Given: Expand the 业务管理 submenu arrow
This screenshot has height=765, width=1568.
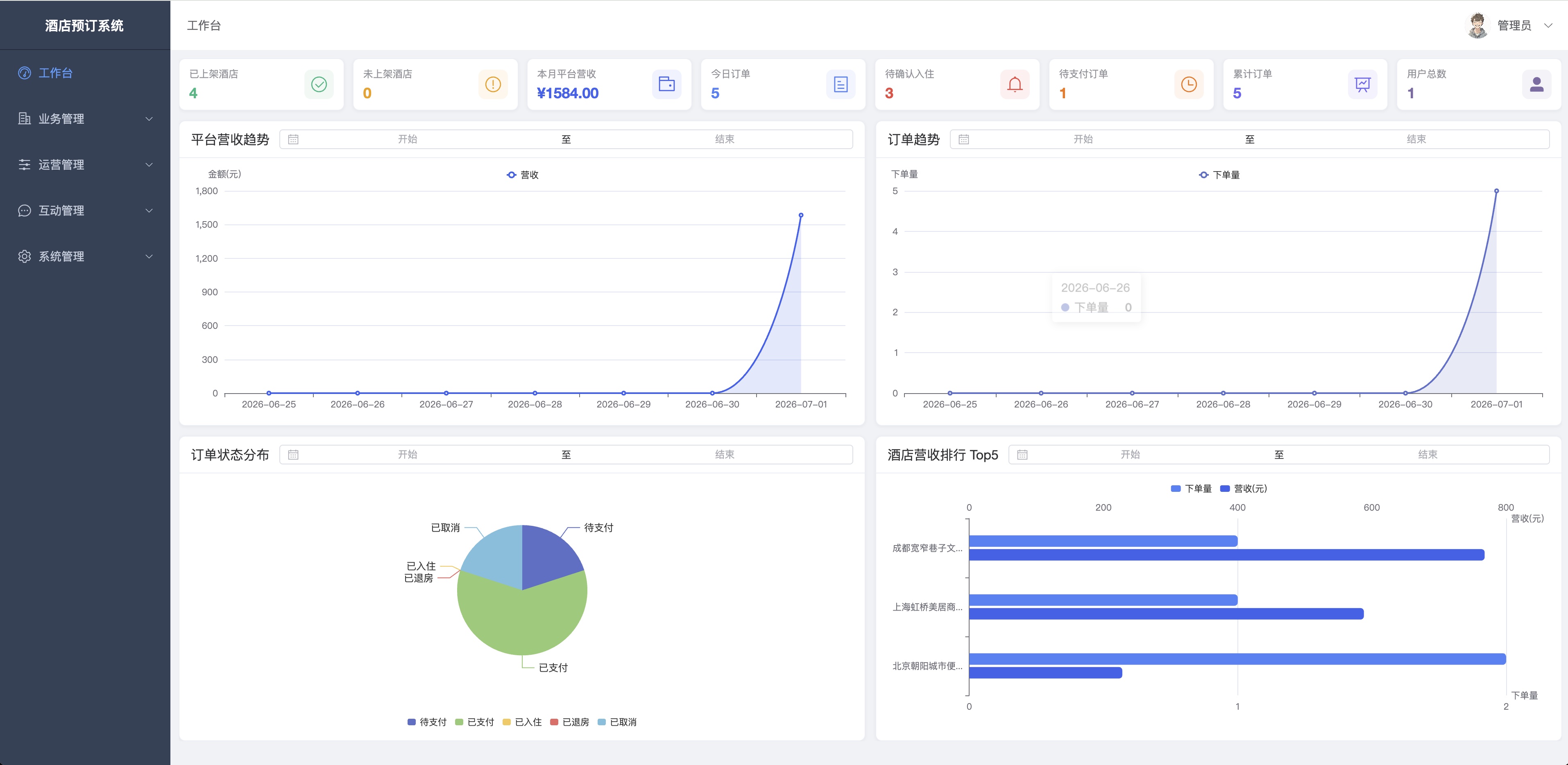Looking at the screenshot, I should (x=149, y=119).
